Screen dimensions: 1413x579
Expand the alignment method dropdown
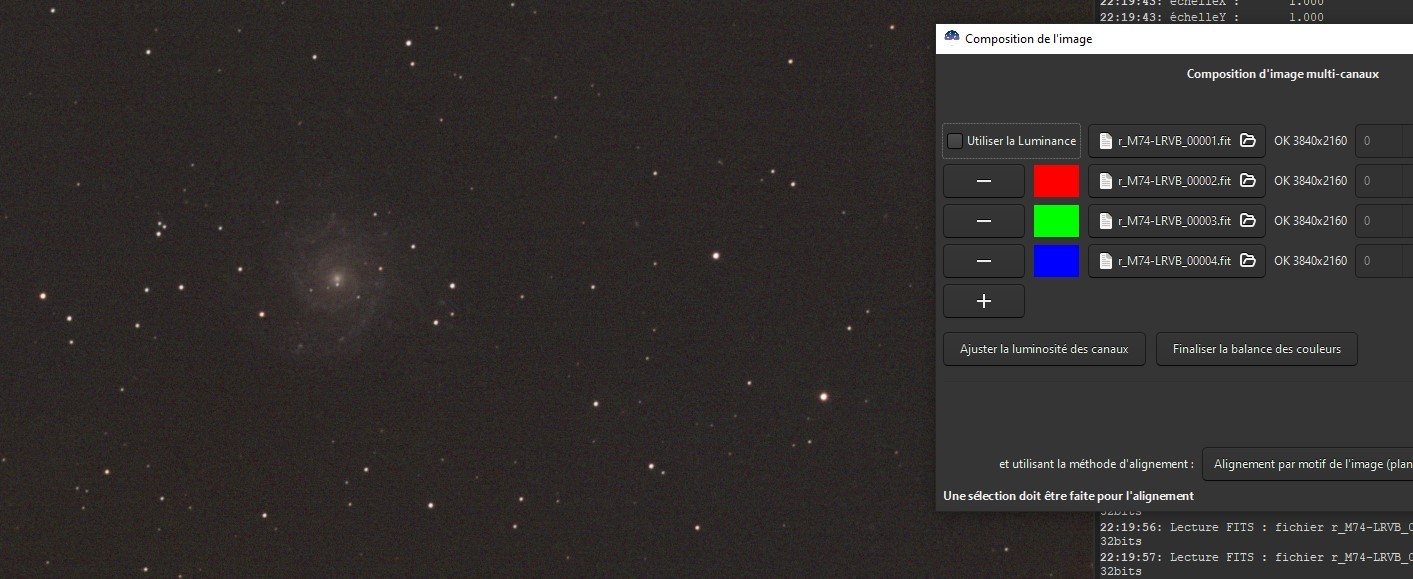point(1307,464)
